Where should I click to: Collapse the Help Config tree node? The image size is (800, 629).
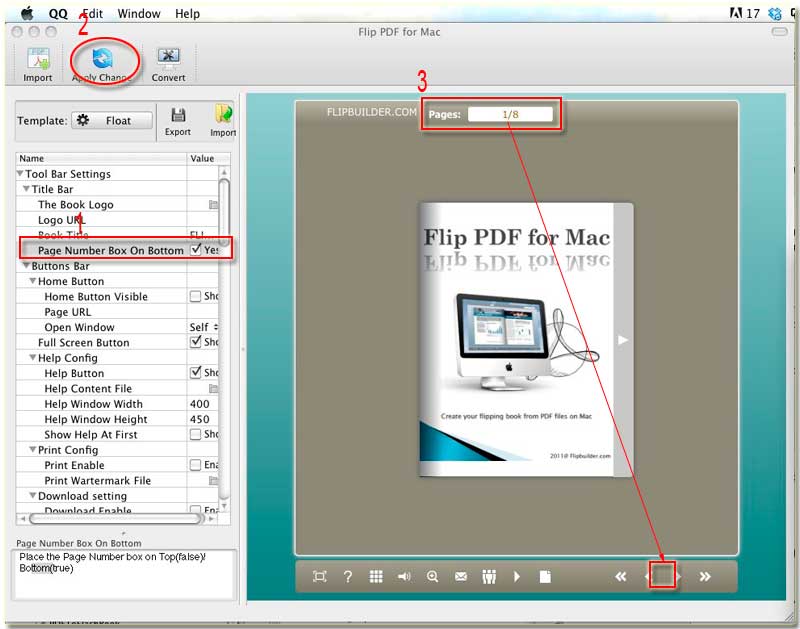click(x=33, y=358)
